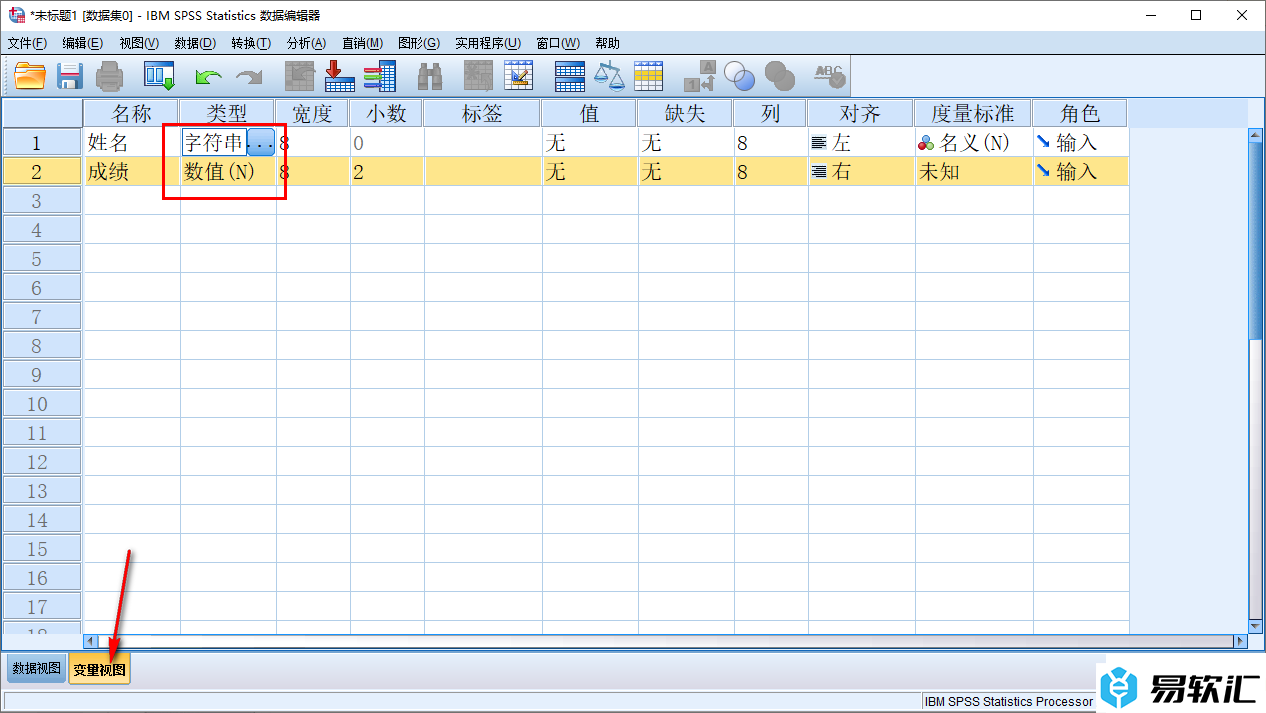Click the 标签 column header
Screen dimensions: 1266x713
[482, 114]
